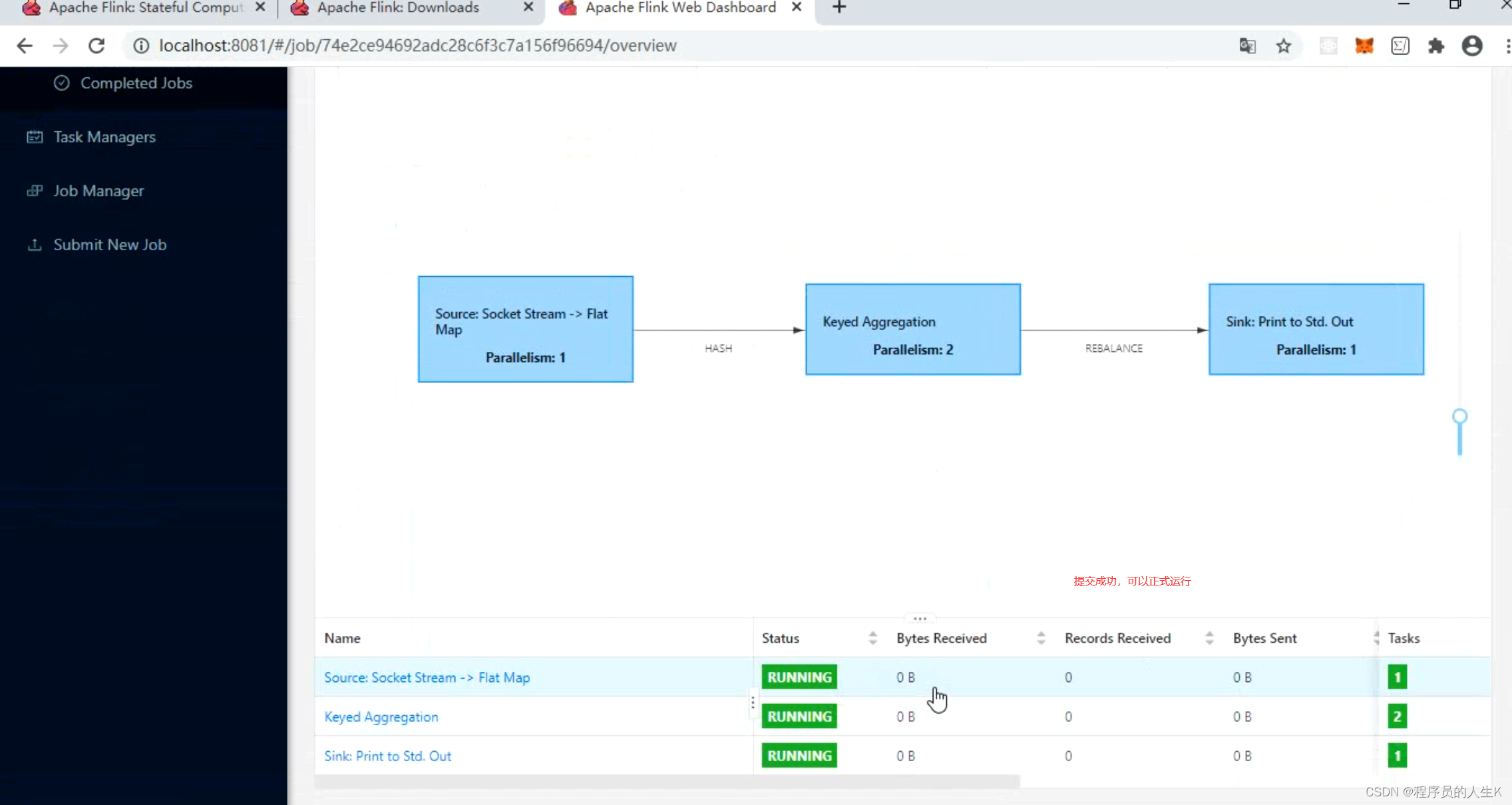Click the site info icon in address bar

click(140, 45)
